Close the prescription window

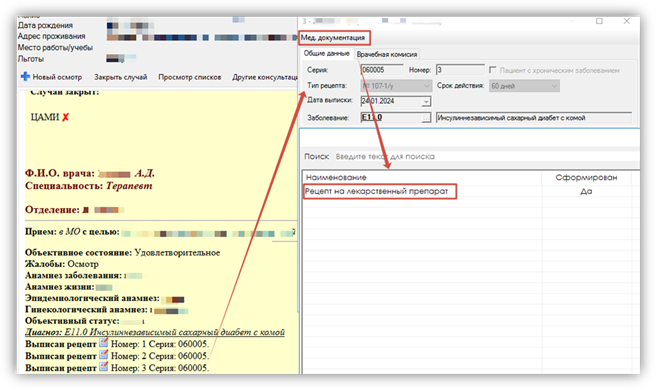click(626, 21)
